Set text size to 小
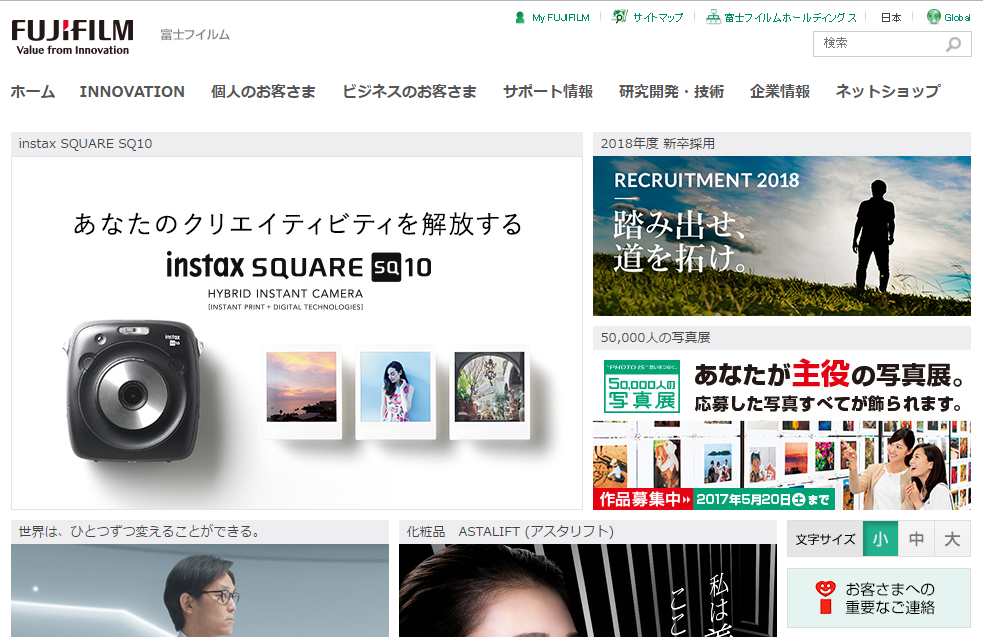Image resolution: width=983 pixels, height=637 pixels. click(880, 539)
